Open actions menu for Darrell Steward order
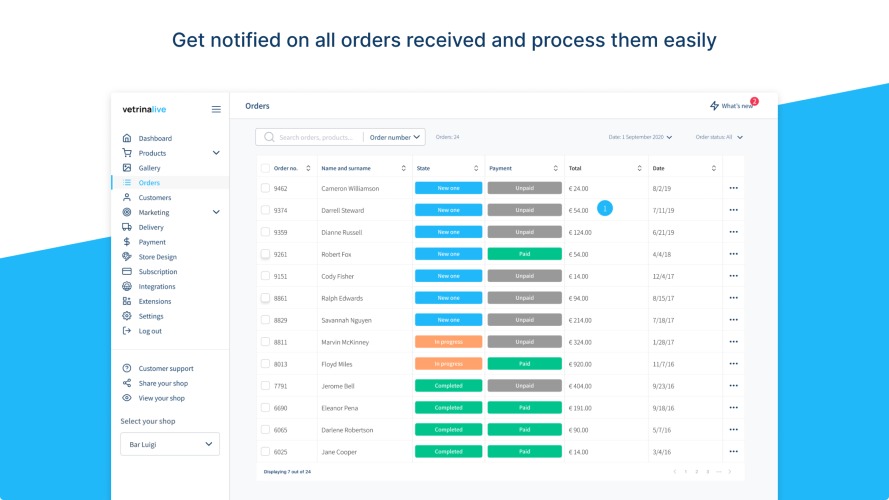889x500 pixels. coord(734,210)
